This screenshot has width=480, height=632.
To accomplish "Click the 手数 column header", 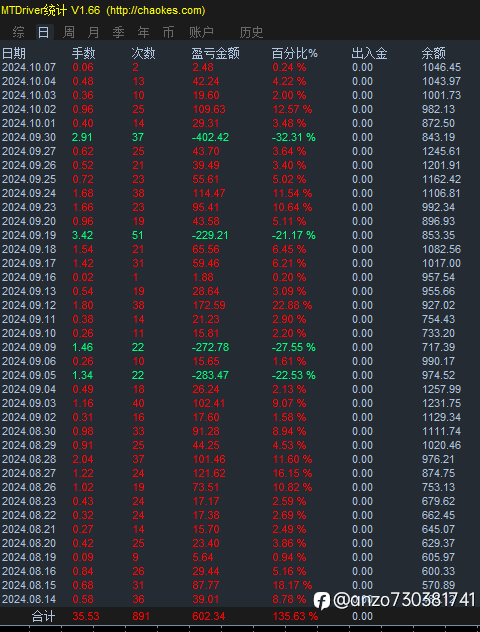I will point(84,53).
